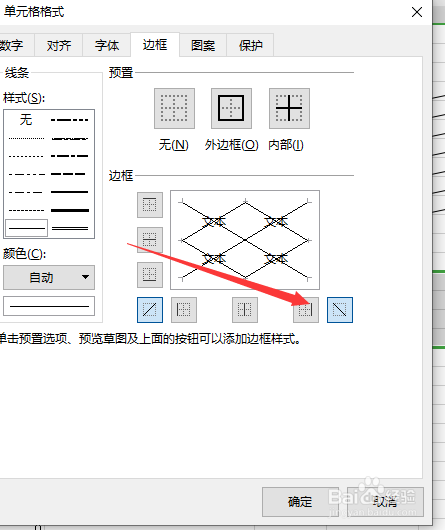The width and height of the screenshot is (445, 530).
Task: Toggle the right border button
Action: click(x=306, y=310)
